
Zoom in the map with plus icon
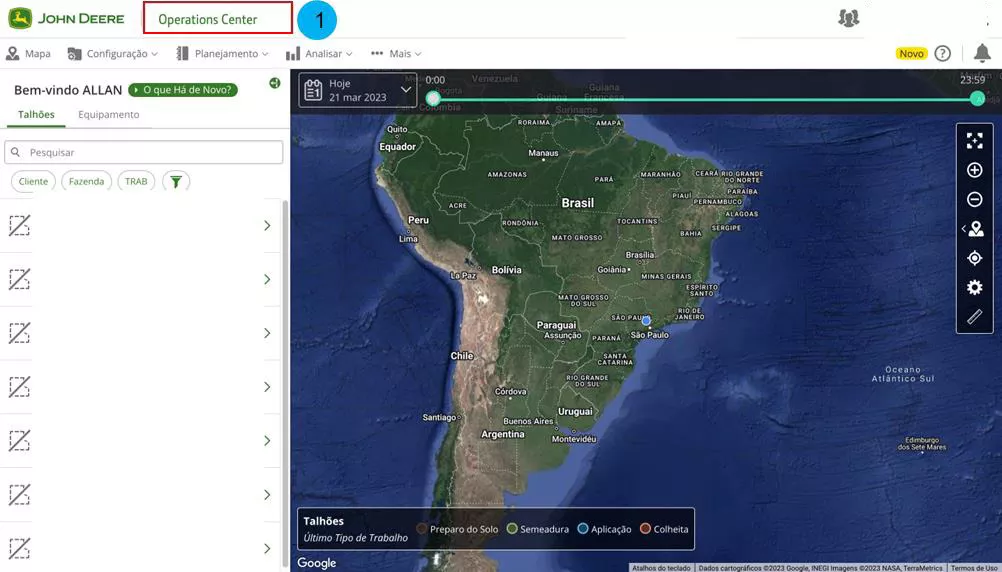coord(975,170)
